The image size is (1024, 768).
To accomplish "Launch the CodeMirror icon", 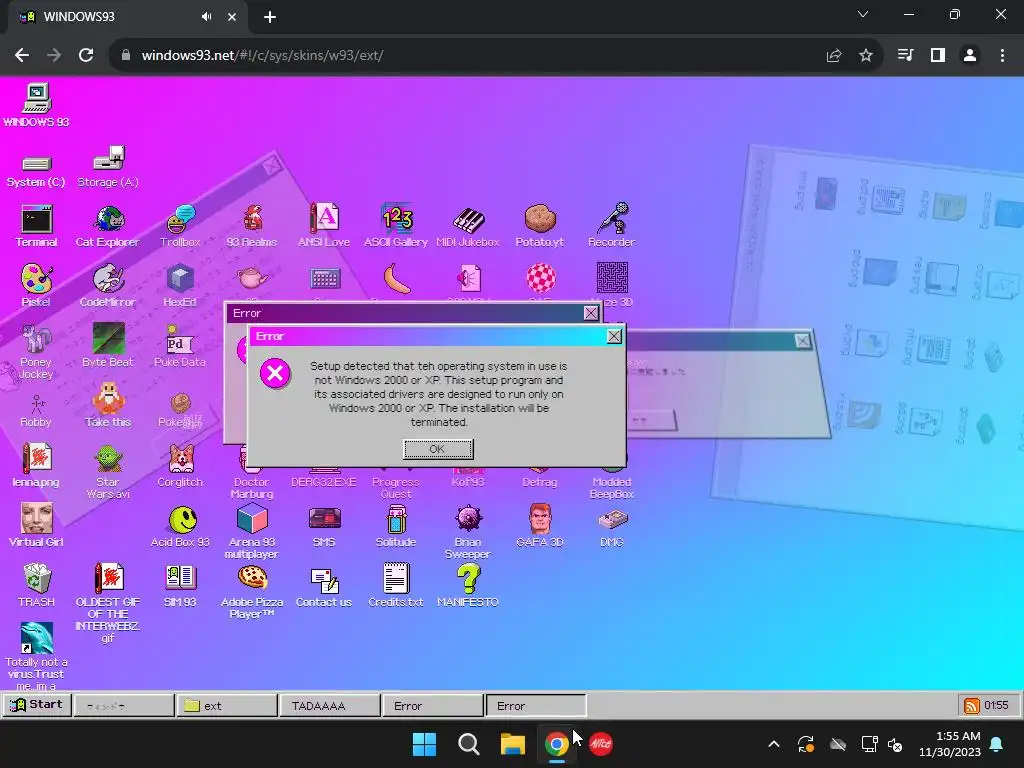I will [x=108, y=279].
